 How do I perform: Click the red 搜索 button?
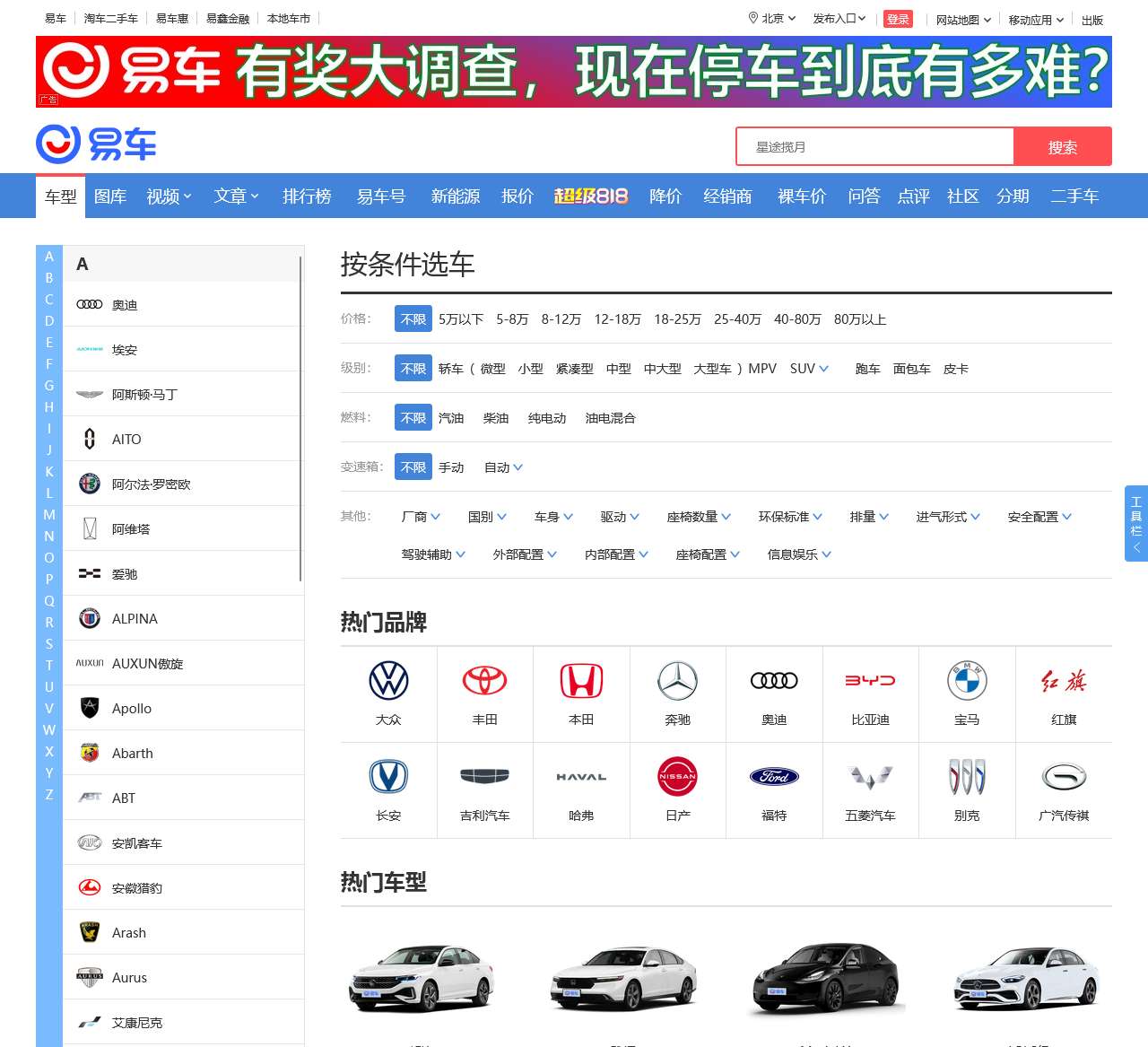(1063, 146)
